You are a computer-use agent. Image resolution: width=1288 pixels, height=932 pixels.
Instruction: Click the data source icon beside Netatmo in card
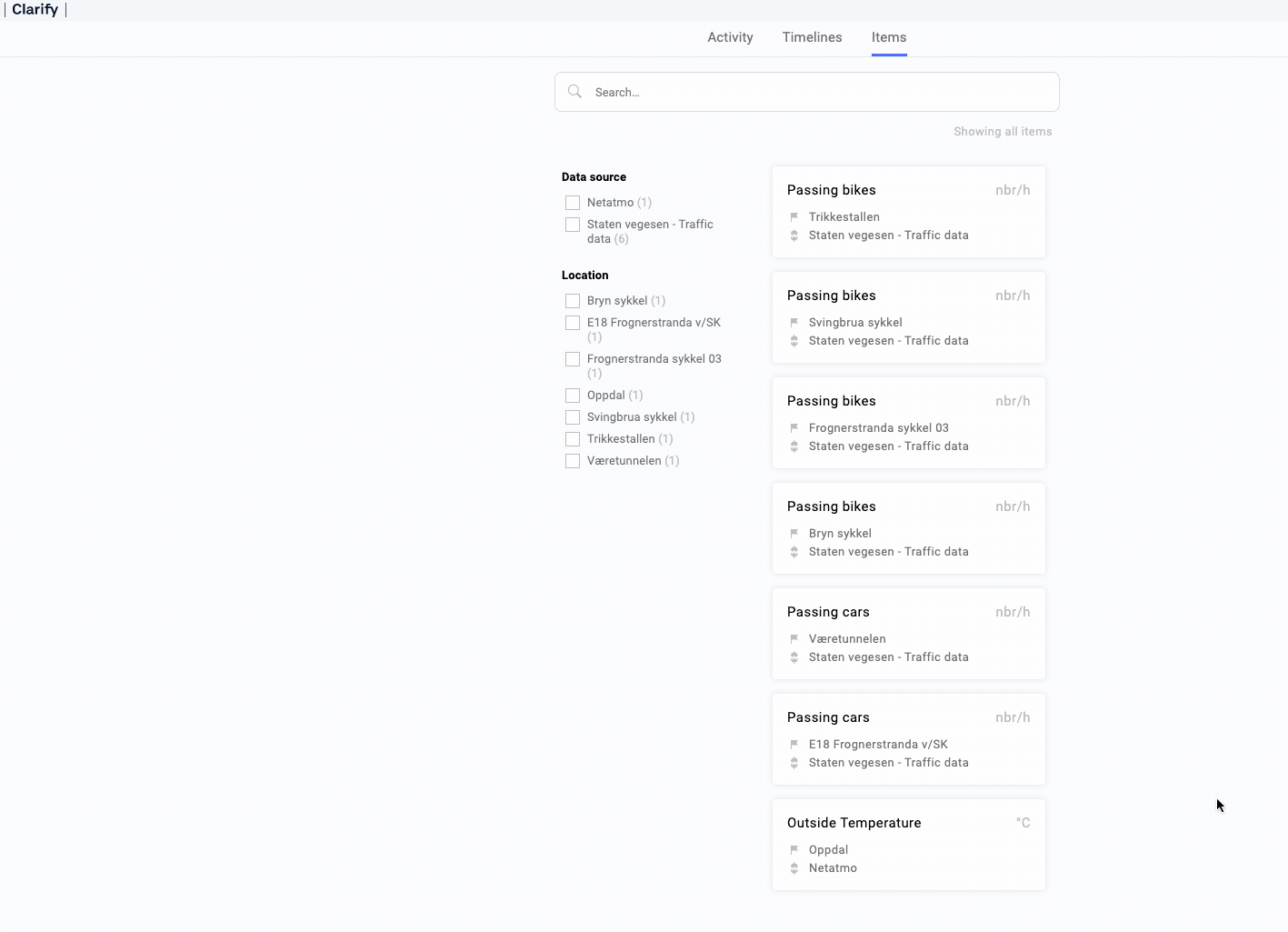coord(794,868)
